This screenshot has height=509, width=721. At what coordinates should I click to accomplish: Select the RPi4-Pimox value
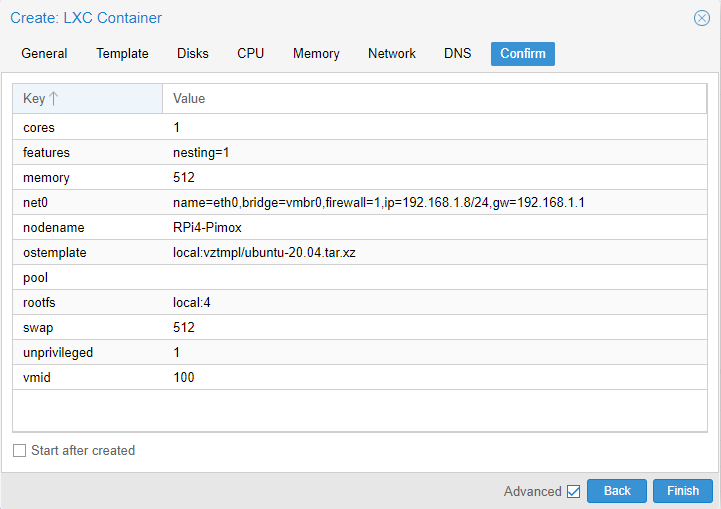tap(207, 227)
